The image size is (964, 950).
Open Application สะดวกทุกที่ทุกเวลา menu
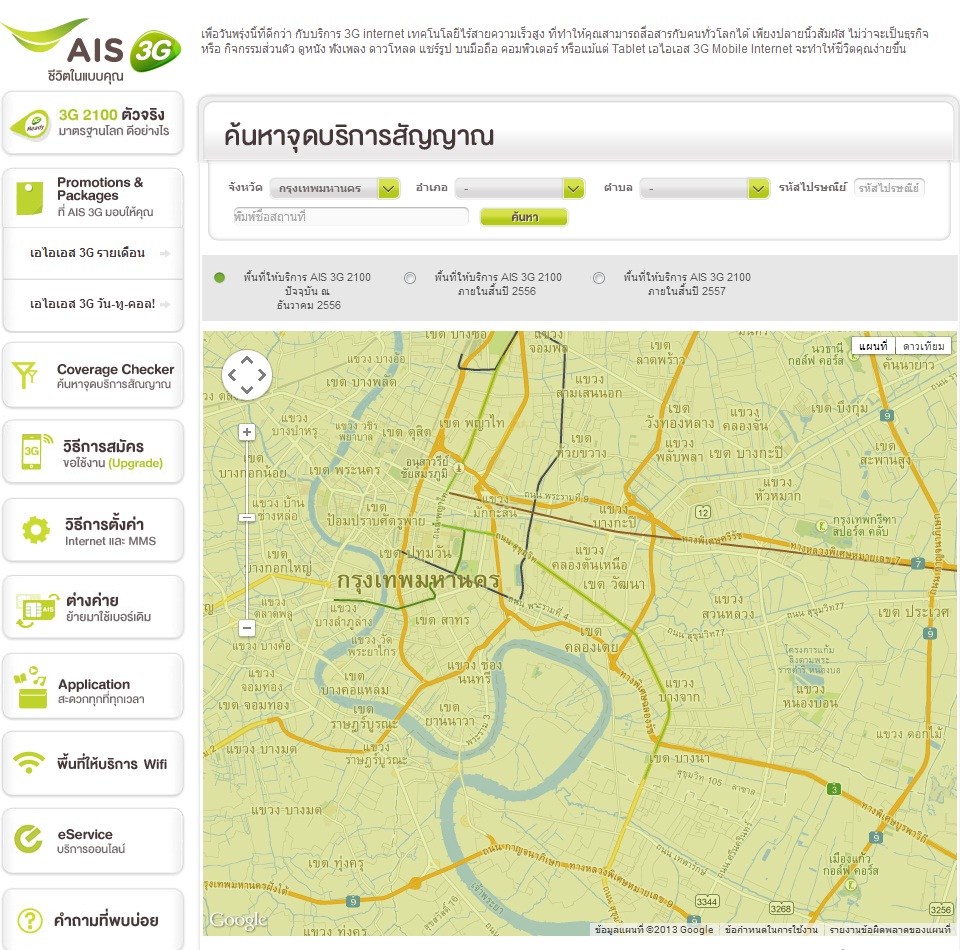(x=93, y=686)
